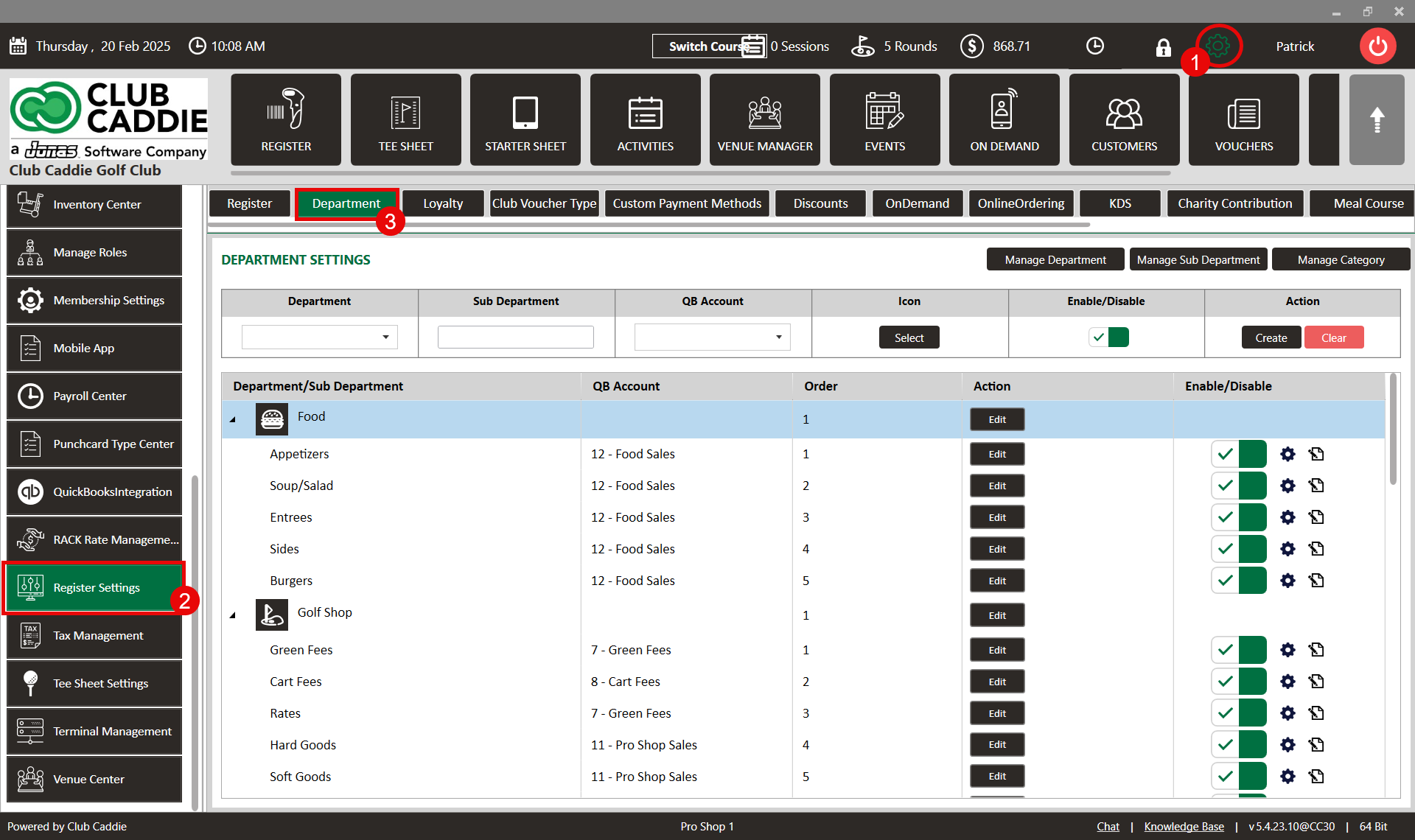Switch to the OnlineOrdering tab
The image size is (1415, 840).
pyautogui.click(x=1021, y=203)
